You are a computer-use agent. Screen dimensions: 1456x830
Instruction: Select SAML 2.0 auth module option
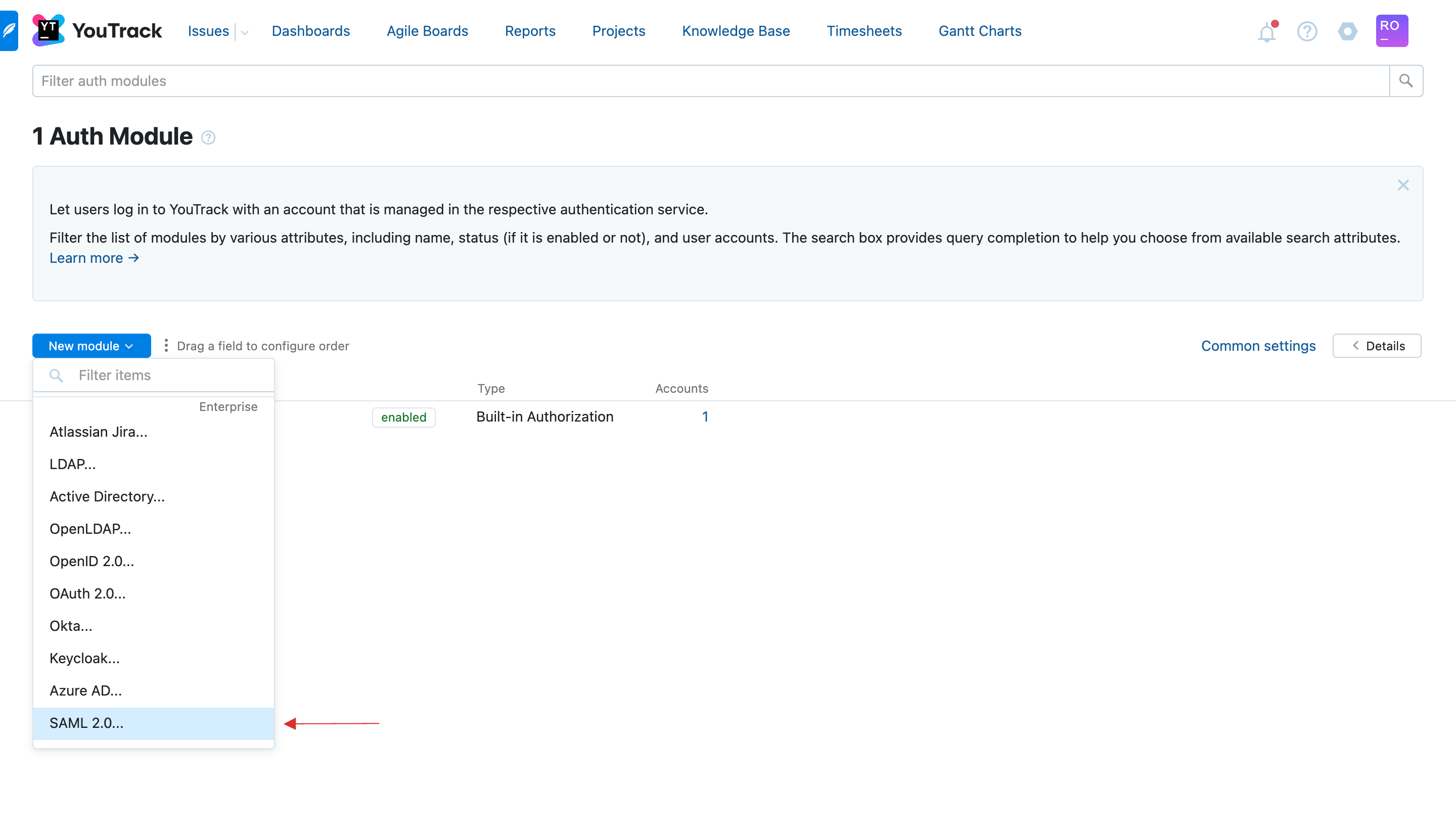(86, 722)
